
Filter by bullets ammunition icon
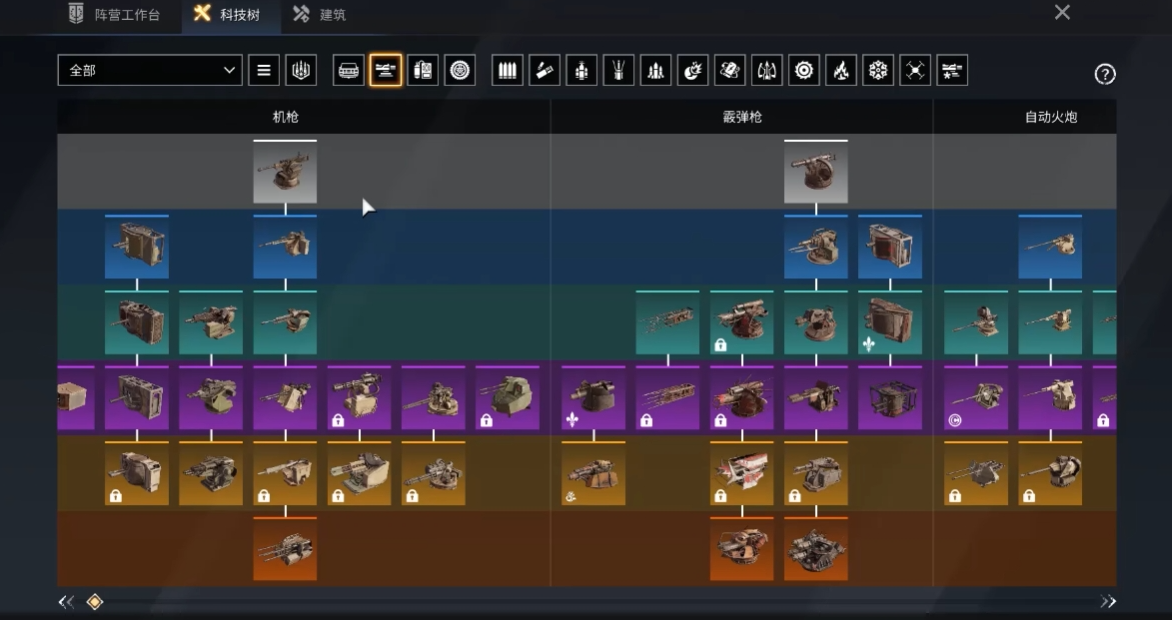[x=508, y=70]
